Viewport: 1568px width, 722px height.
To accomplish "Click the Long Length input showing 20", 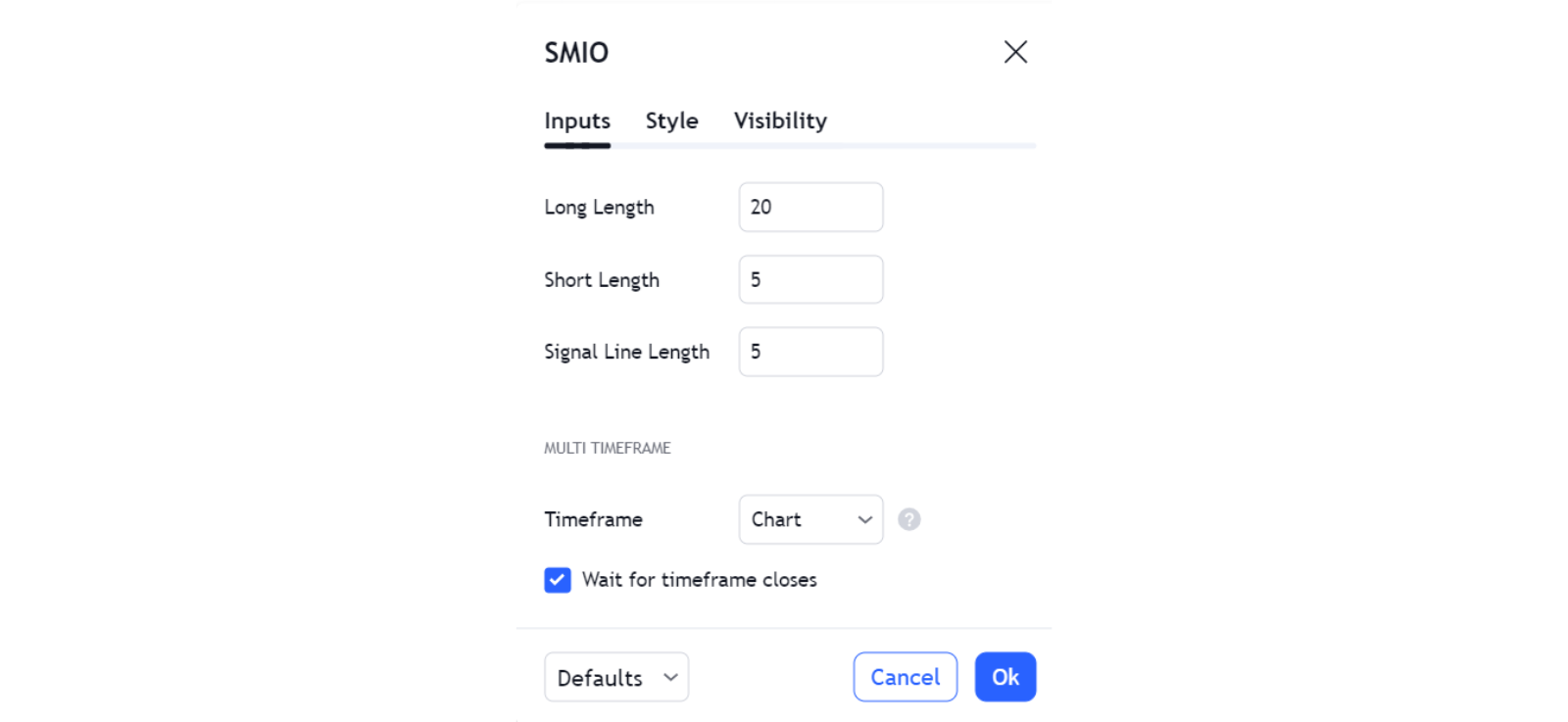I will pyautogui.click(x=810, y=207).
